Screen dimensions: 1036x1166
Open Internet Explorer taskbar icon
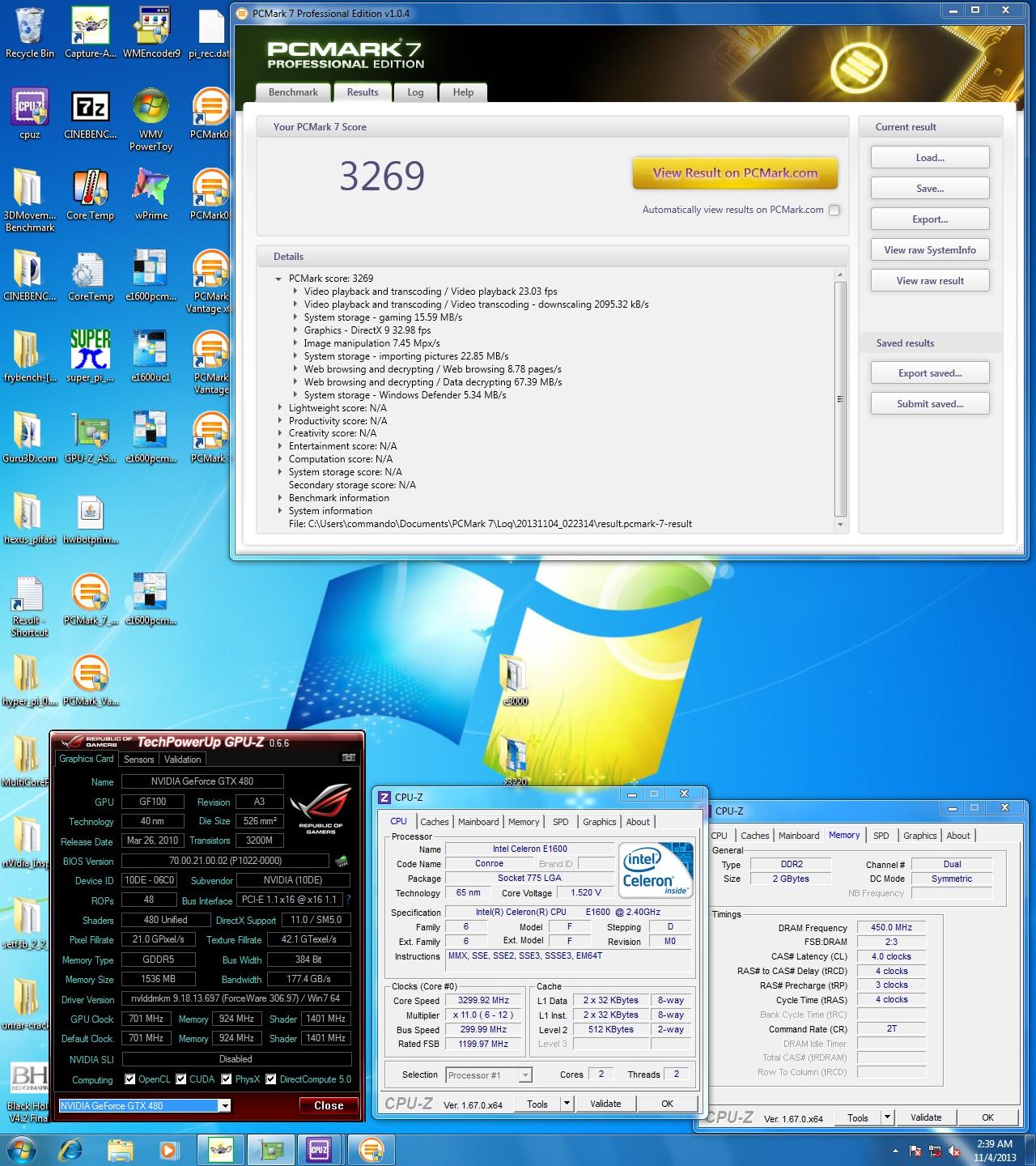[x=71, y=1150]
